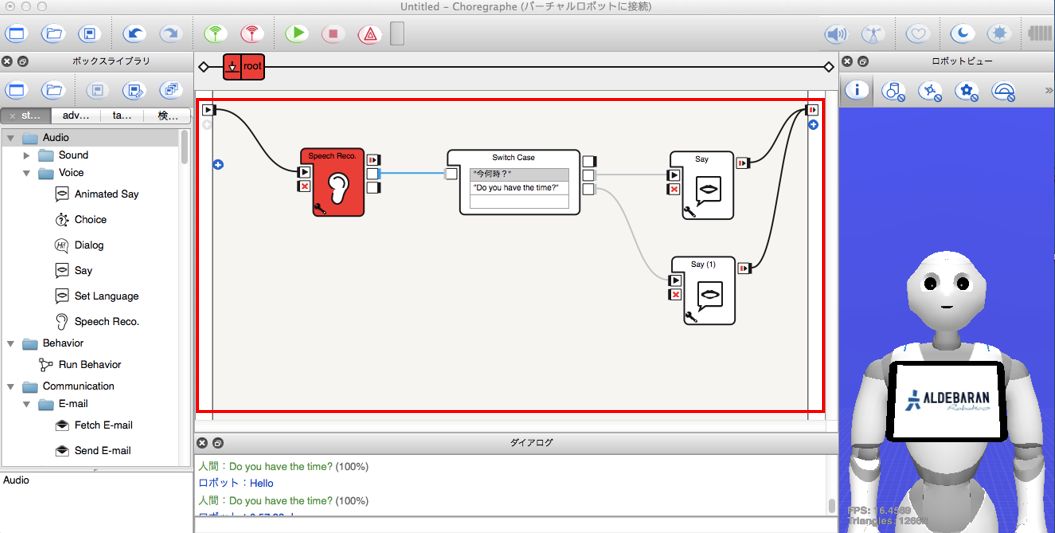Add a diagram output with blue plus
1055x533 pixels.
pyautogui.click(x=813, y=125)
